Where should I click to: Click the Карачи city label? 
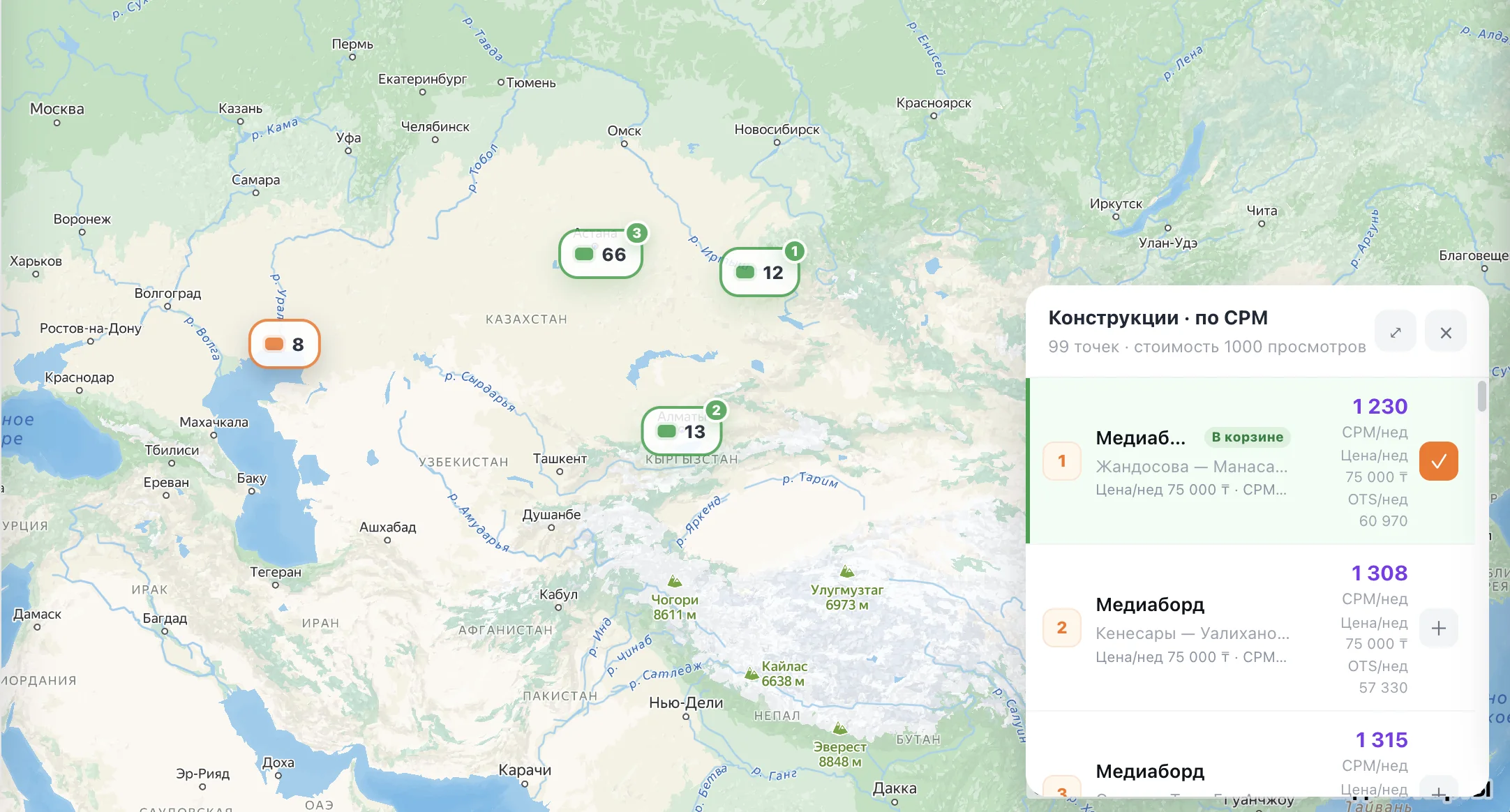(x=525, y=769)
